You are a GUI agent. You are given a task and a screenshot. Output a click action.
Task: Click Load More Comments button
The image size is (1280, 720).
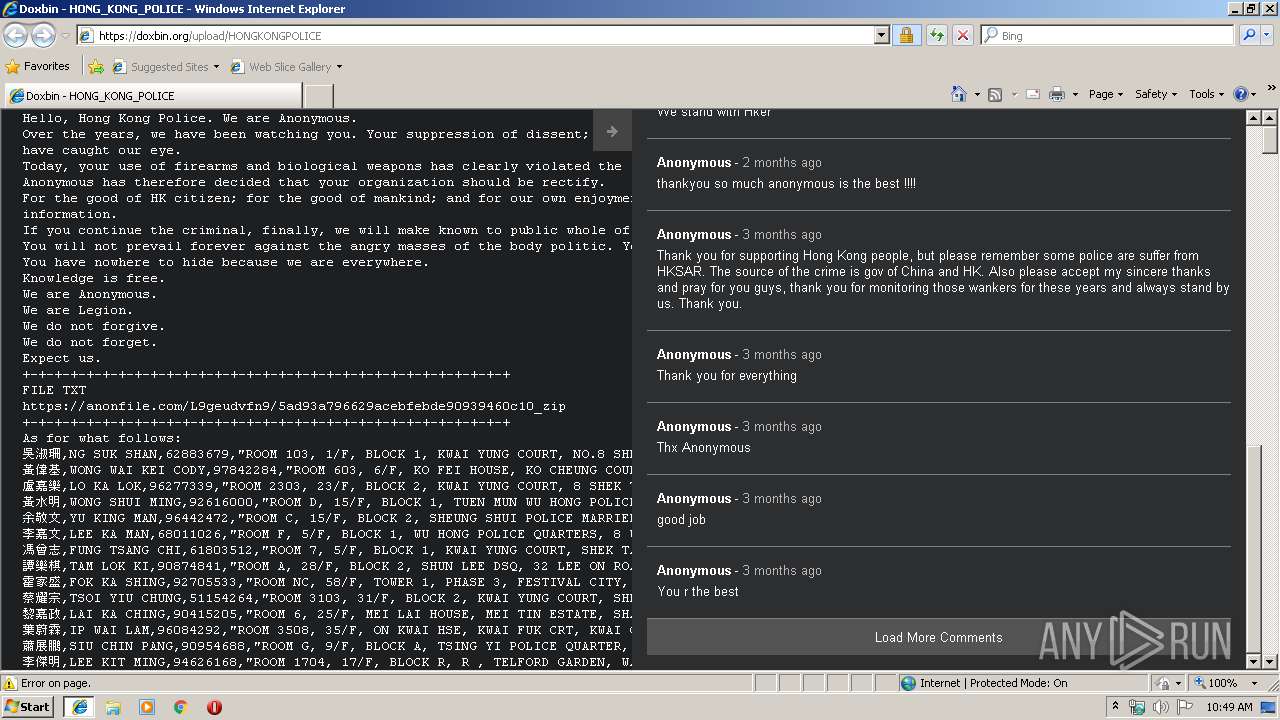click(938, 637)
